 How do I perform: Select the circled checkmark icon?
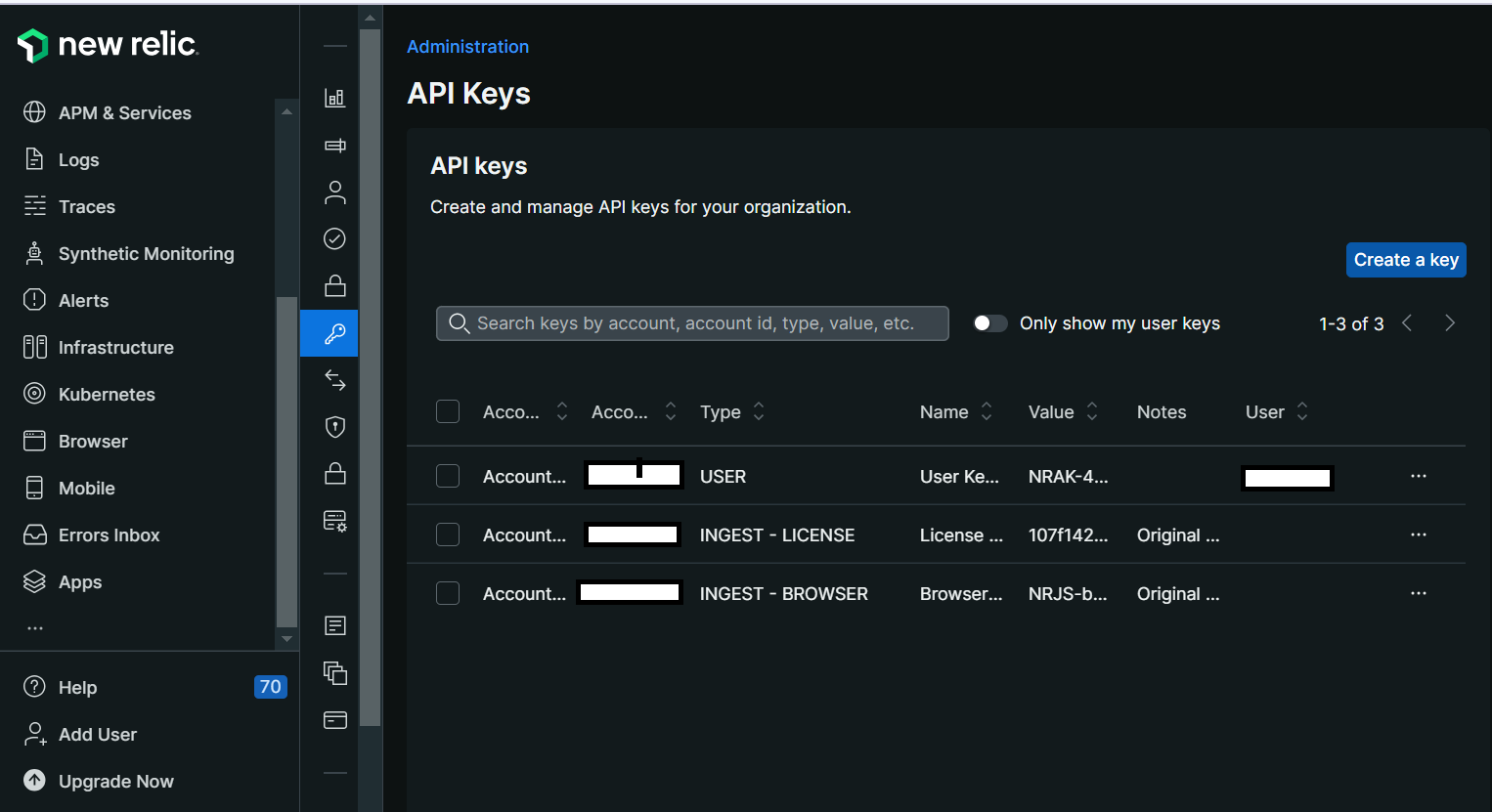[335, 238]
